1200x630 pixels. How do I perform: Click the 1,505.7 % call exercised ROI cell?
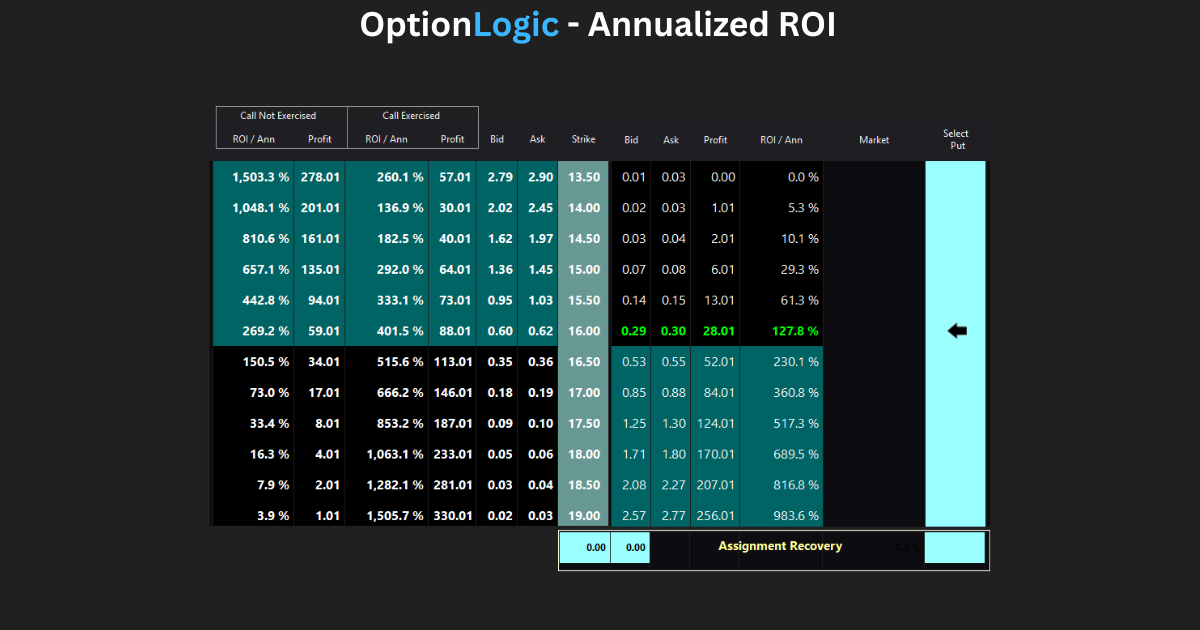(x=395, y=516)
